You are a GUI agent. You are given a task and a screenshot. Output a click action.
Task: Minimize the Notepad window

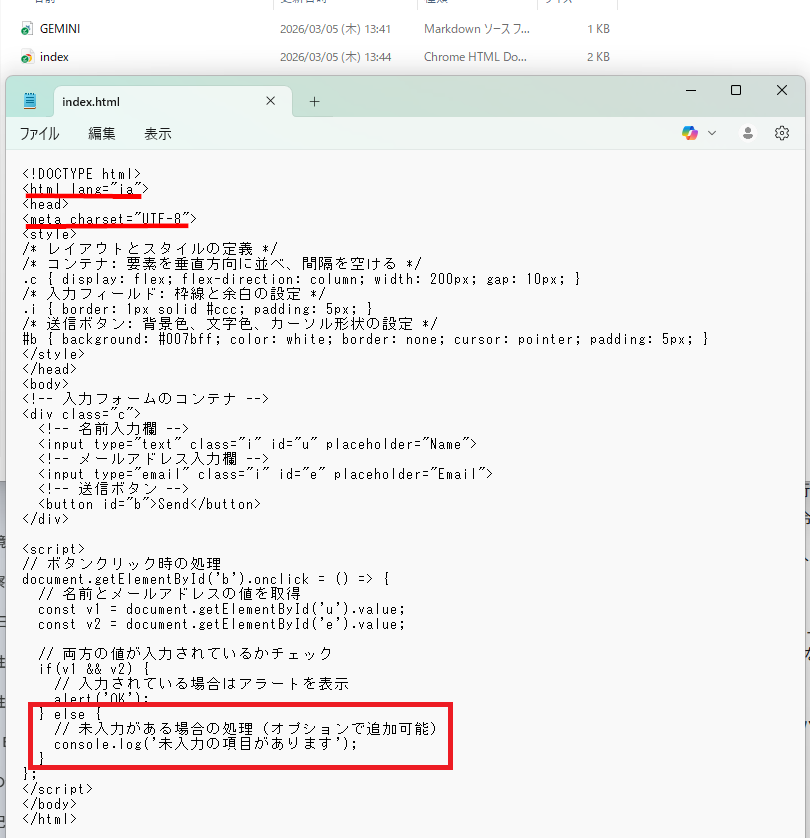691,90
